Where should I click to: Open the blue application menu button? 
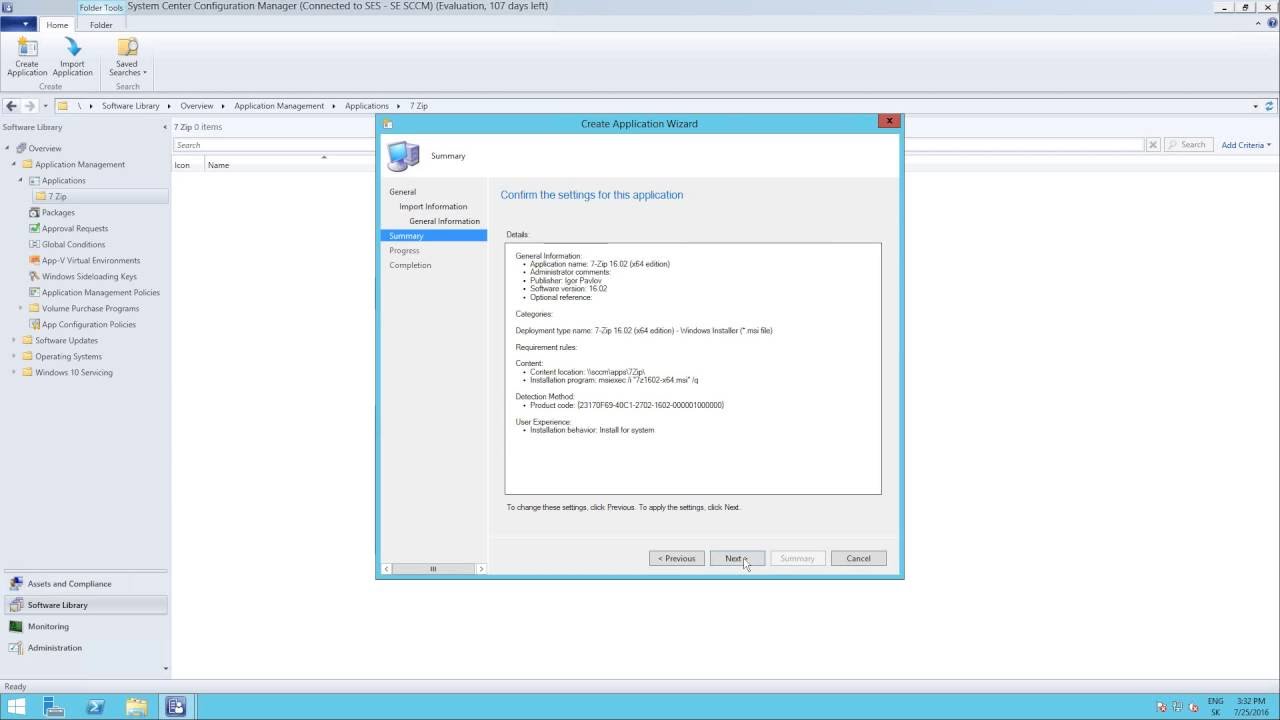pyautogui.click(x=19, y=25)
